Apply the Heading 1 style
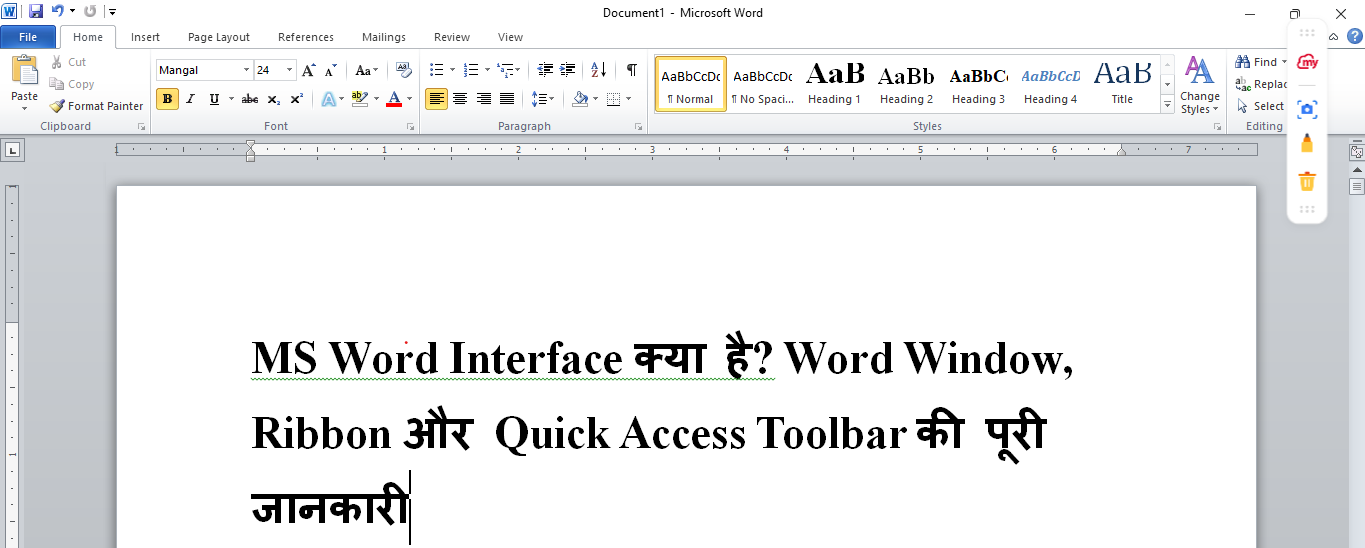Image resolution: width=1365 pixels, height=548 pixels. tap(834, 84)
